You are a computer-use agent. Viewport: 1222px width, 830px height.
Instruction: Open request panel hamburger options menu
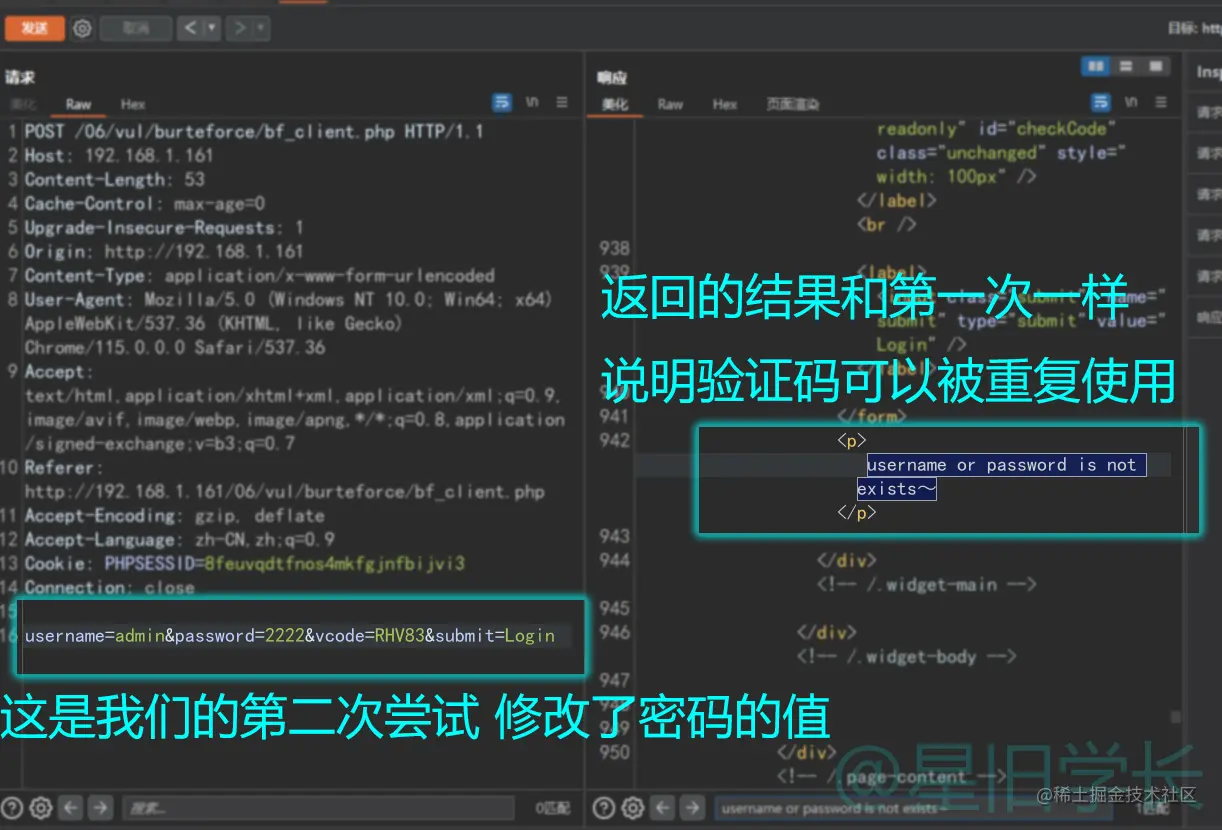(562, 102)
